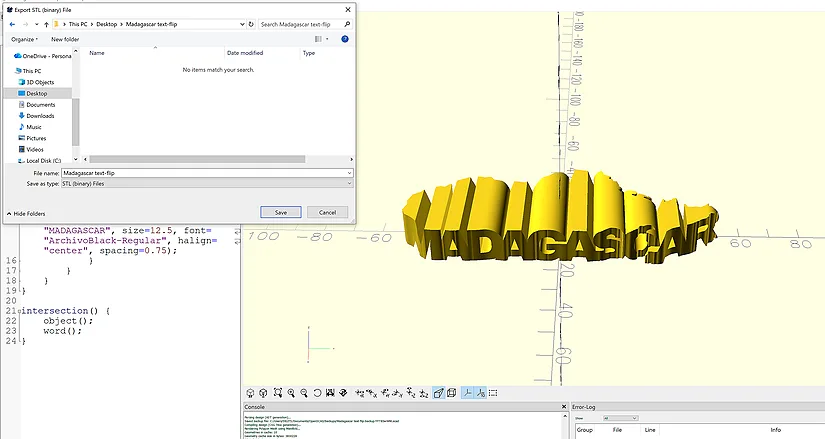Open Pictures in the navigation pane
This screenshot has width=825, height=439.
pyautogui.click(x=32, y=138)
